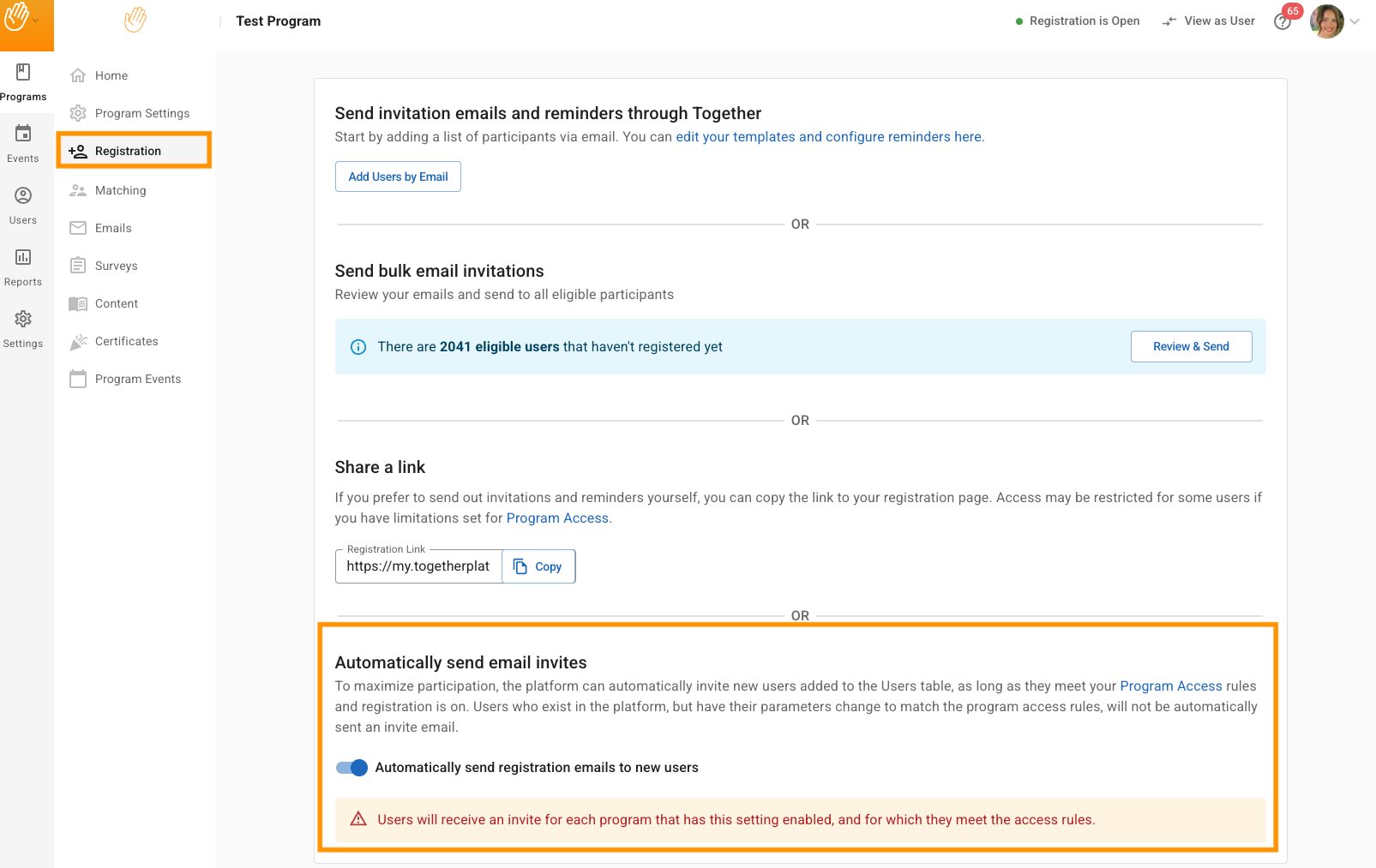Image resolution: width=1376 pixels, height=868 pixels.
Task: Open user profile avatar menu
Action: pos(1326,21)
